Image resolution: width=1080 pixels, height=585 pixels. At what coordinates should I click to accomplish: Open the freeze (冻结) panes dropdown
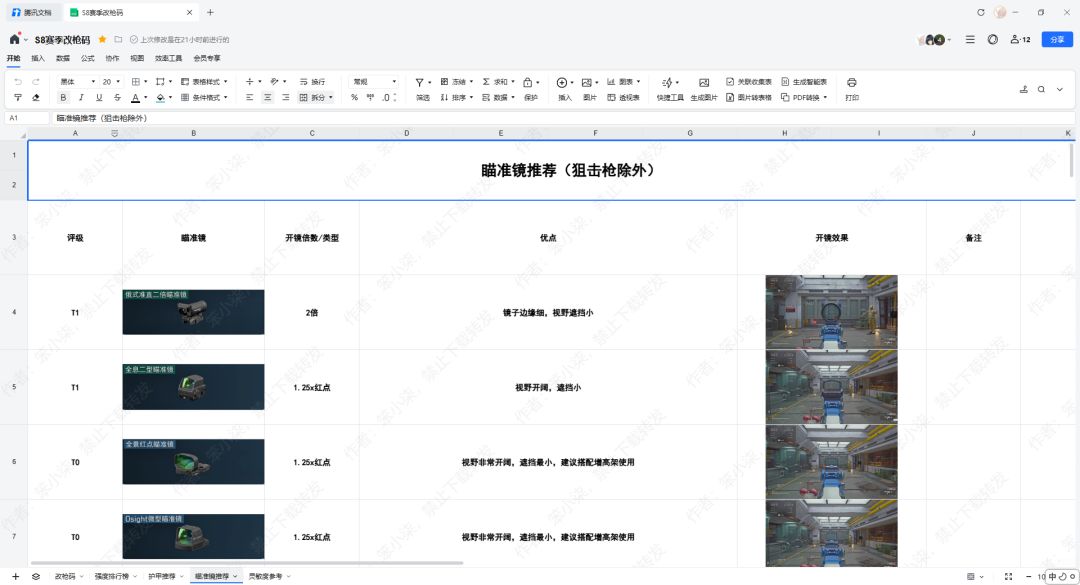tap(457, 81)
